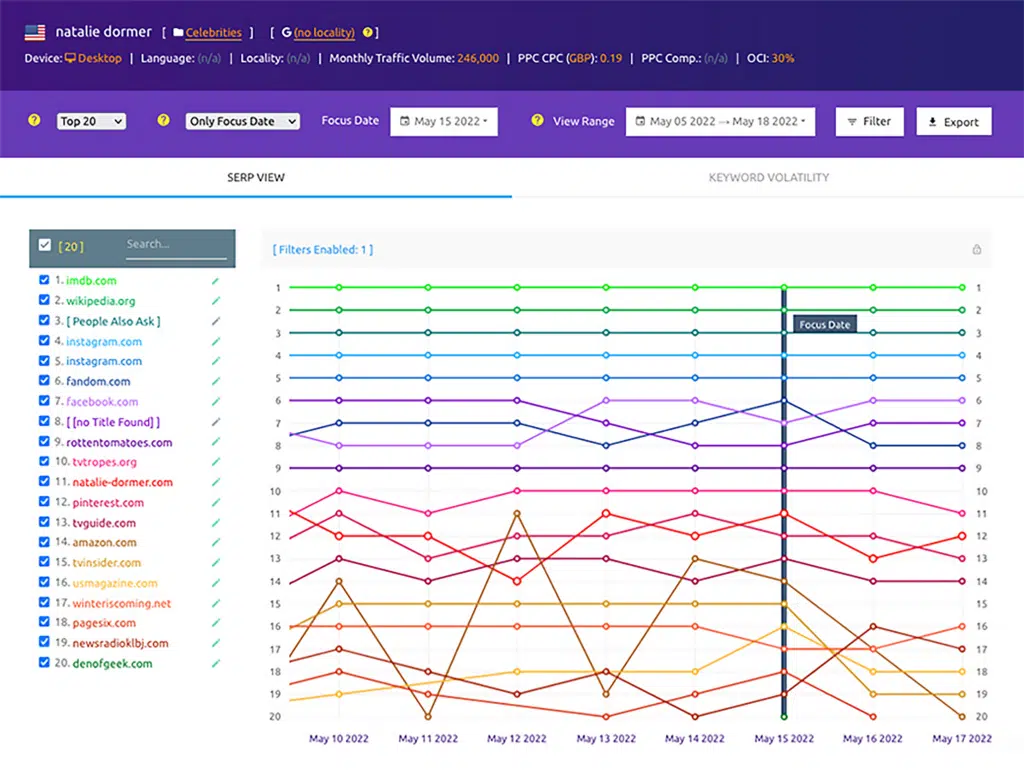Image resolution: width=1024 pixels, height=770 pixels.
Task: Click the help icon beside Top 20 dropdown
Action: click(34, 121)
